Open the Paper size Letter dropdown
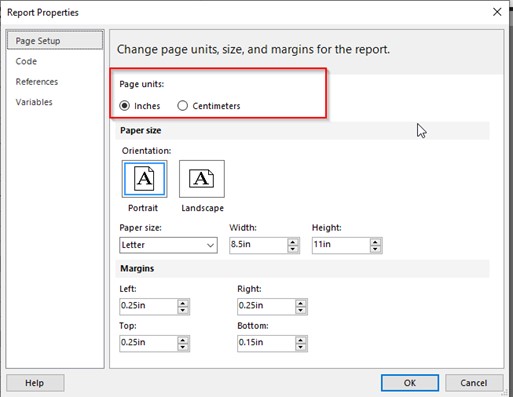This screenshot has height=397, width=513. click(x=168, y=245)
